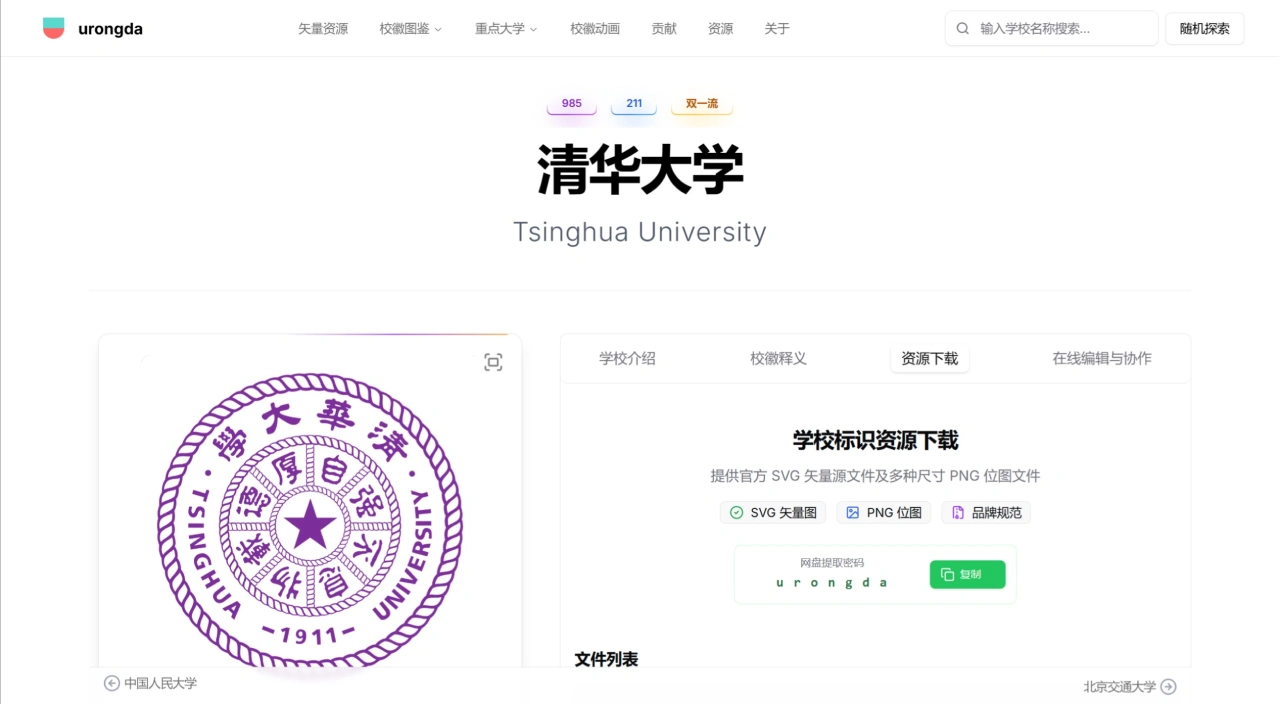Click the SVG 矢量图 chip
Screen dimensions: 1280x704
773,513
